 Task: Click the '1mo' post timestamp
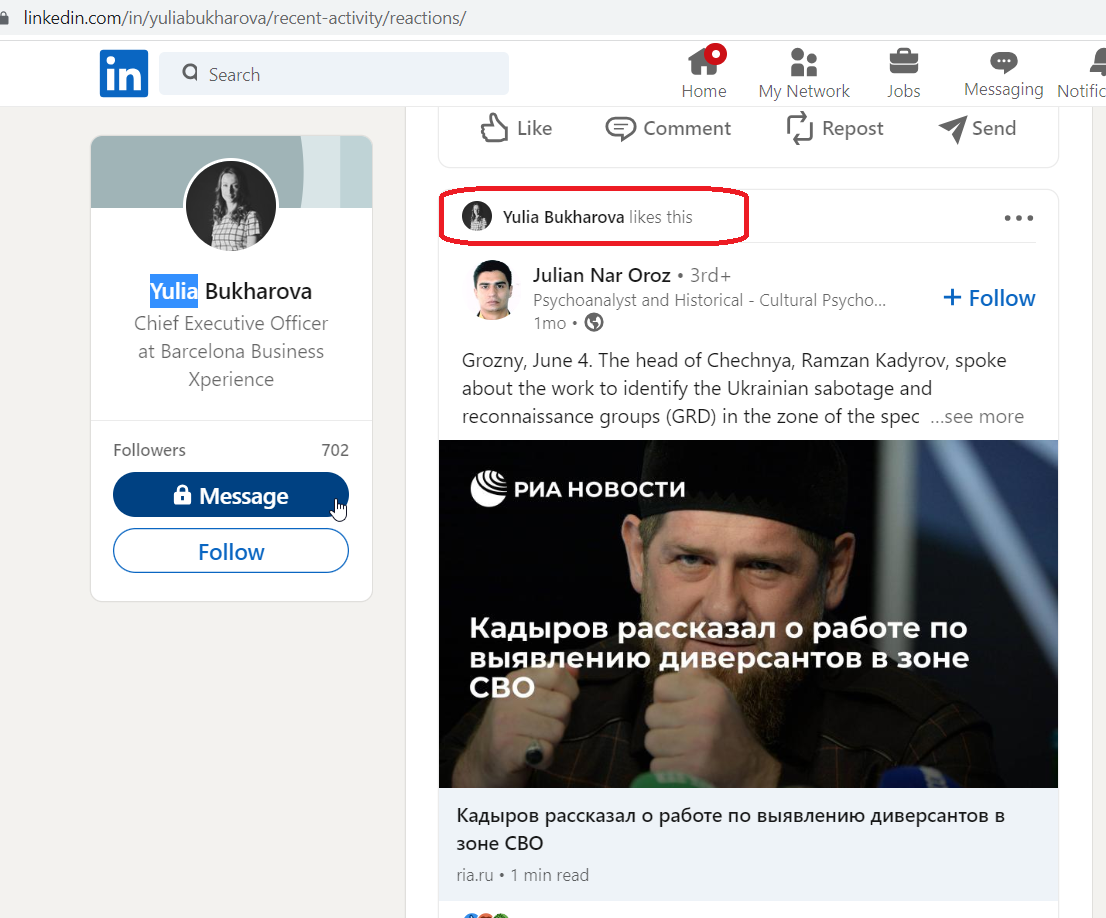(x=549, y=323)
